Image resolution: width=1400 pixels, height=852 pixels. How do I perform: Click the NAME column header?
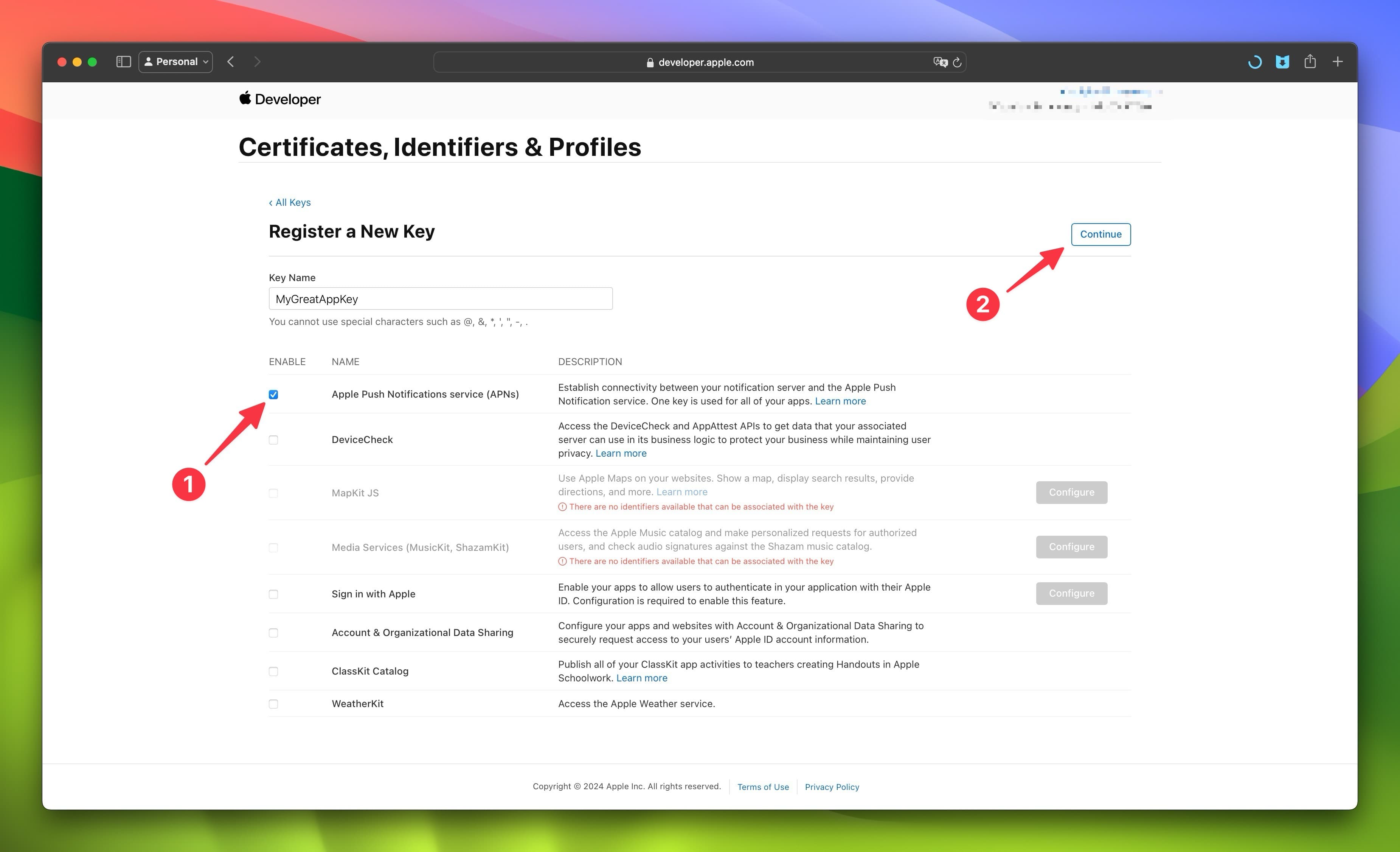[345, 361]
